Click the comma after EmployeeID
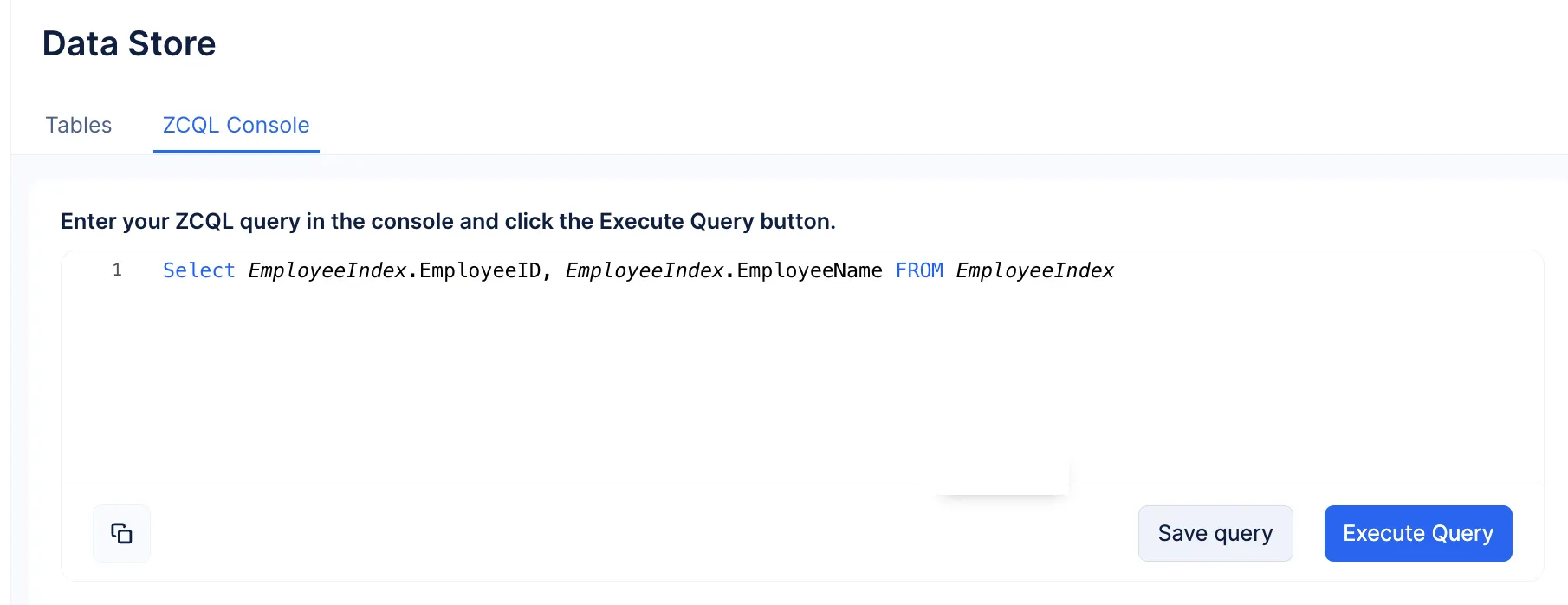The width and height of the screenshot is (1568, 605). click(x=548, y=274)
